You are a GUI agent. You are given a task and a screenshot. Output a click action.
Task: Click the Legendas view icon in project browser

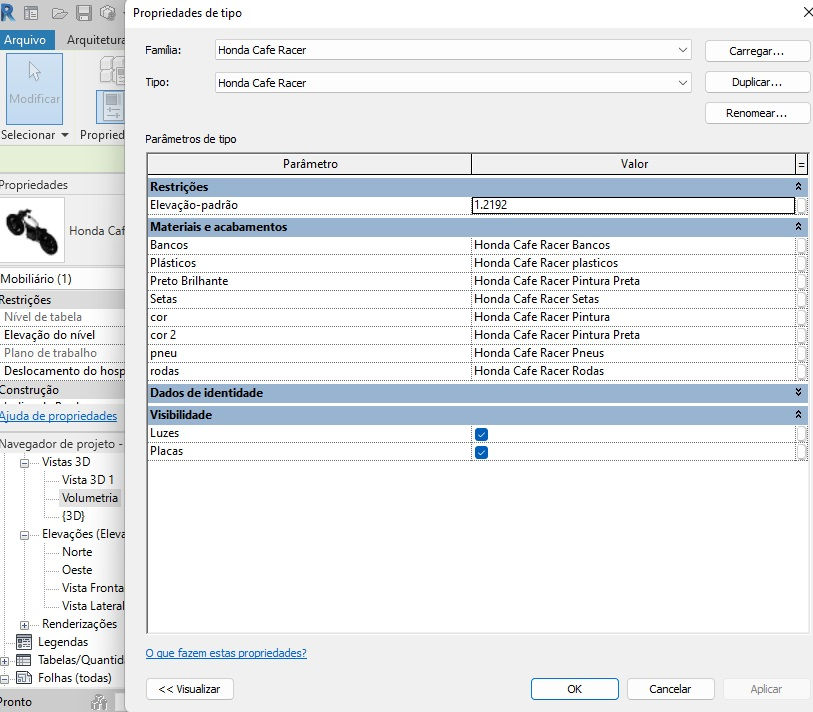tap(24, 642)
